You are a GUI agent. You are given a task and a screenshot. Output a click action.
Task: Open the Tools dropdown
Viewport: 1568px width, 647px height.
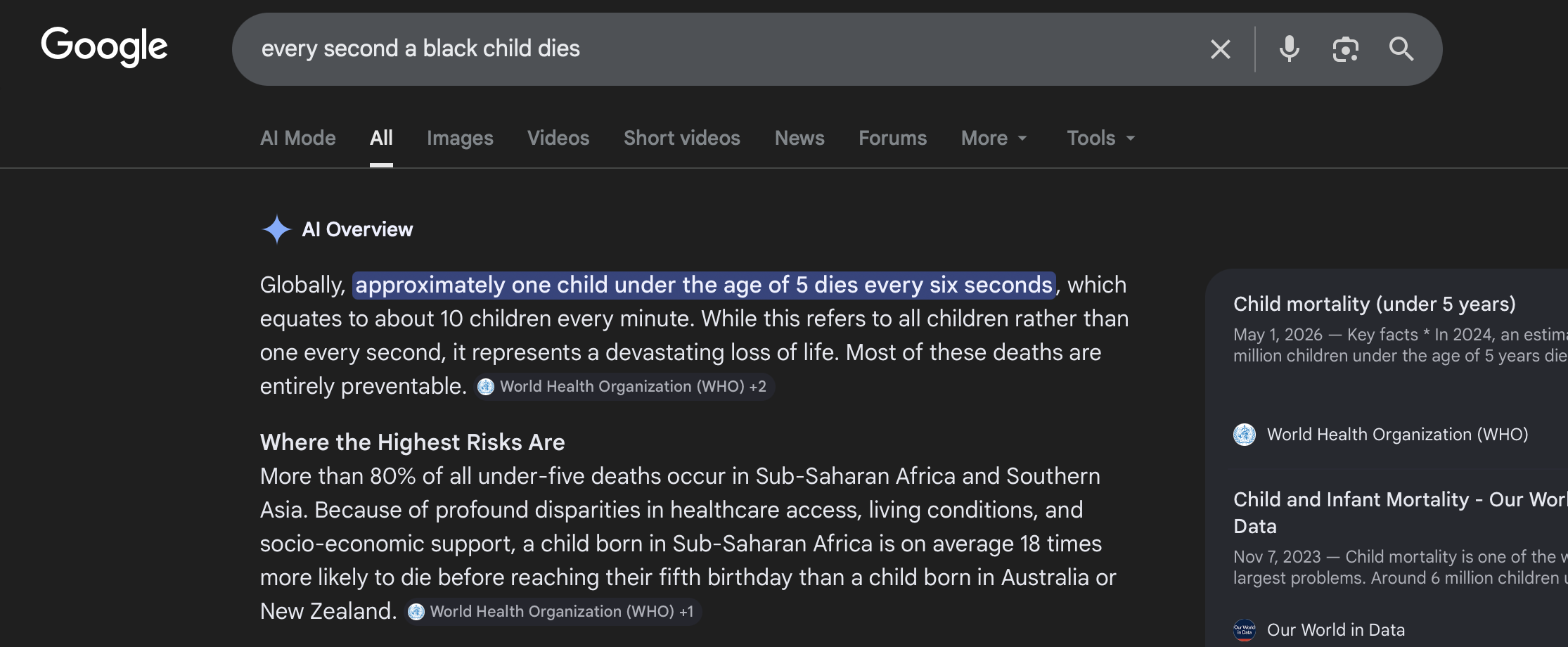pyautogui.click(x=1101, y=138)
